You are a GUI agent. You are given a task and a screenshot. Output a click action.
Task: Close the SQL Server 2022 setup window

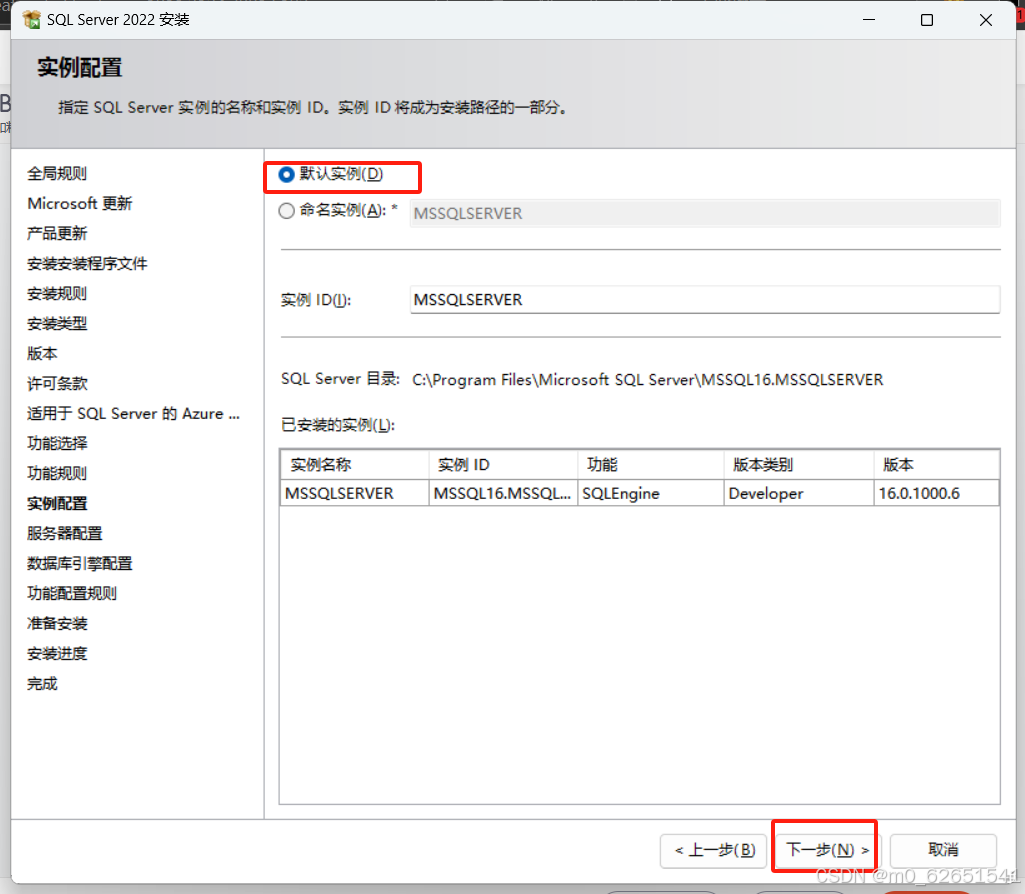(986, 20)
